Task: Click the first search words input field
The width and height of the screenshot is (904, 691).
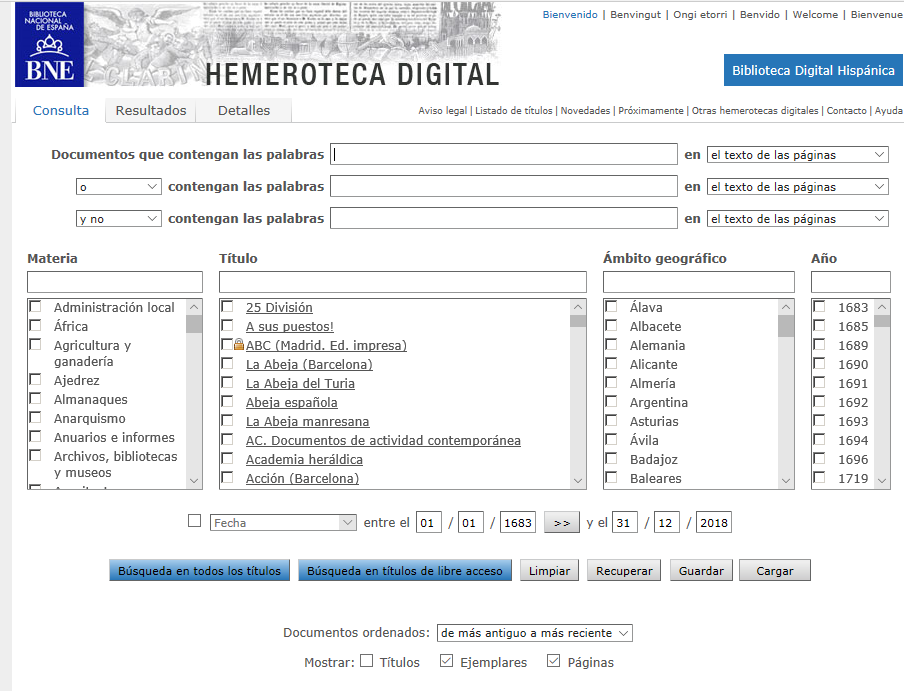Action: point(504,155)
